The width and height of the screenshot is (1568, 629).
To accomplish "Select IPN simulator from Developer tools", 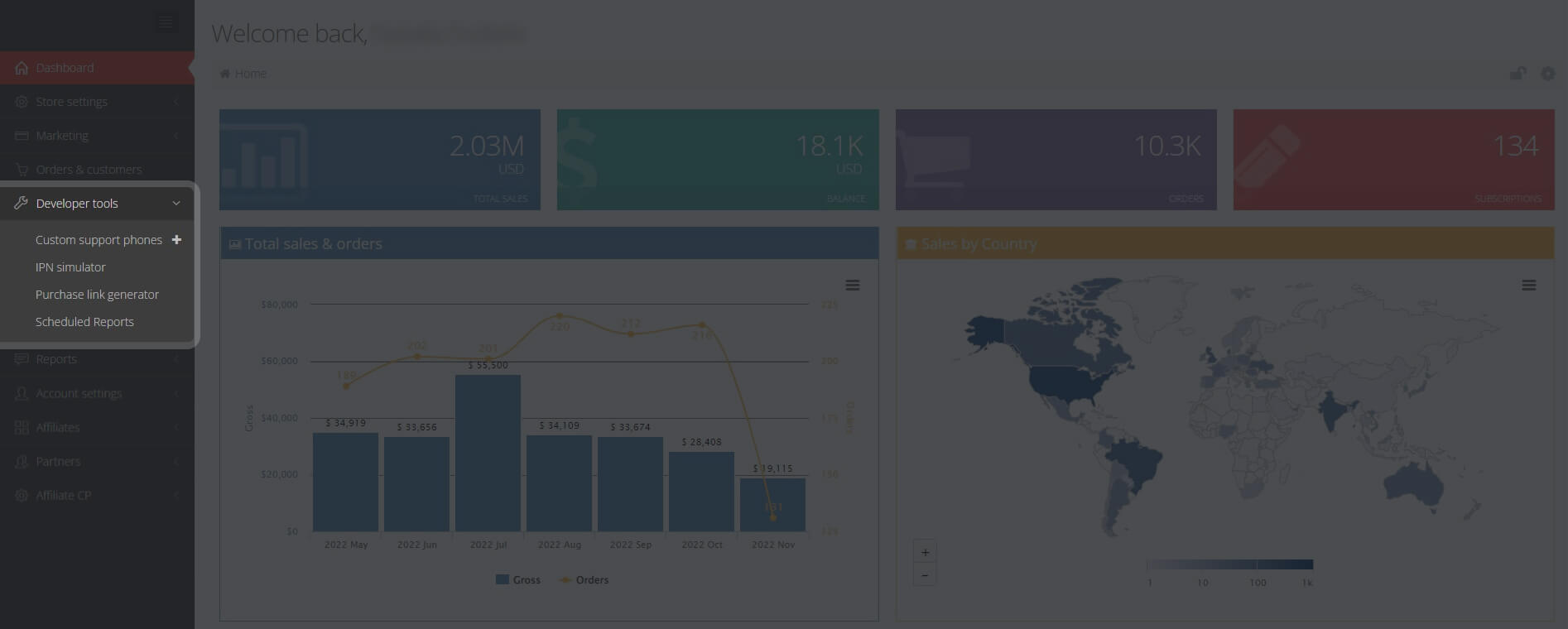I will 70,267.
